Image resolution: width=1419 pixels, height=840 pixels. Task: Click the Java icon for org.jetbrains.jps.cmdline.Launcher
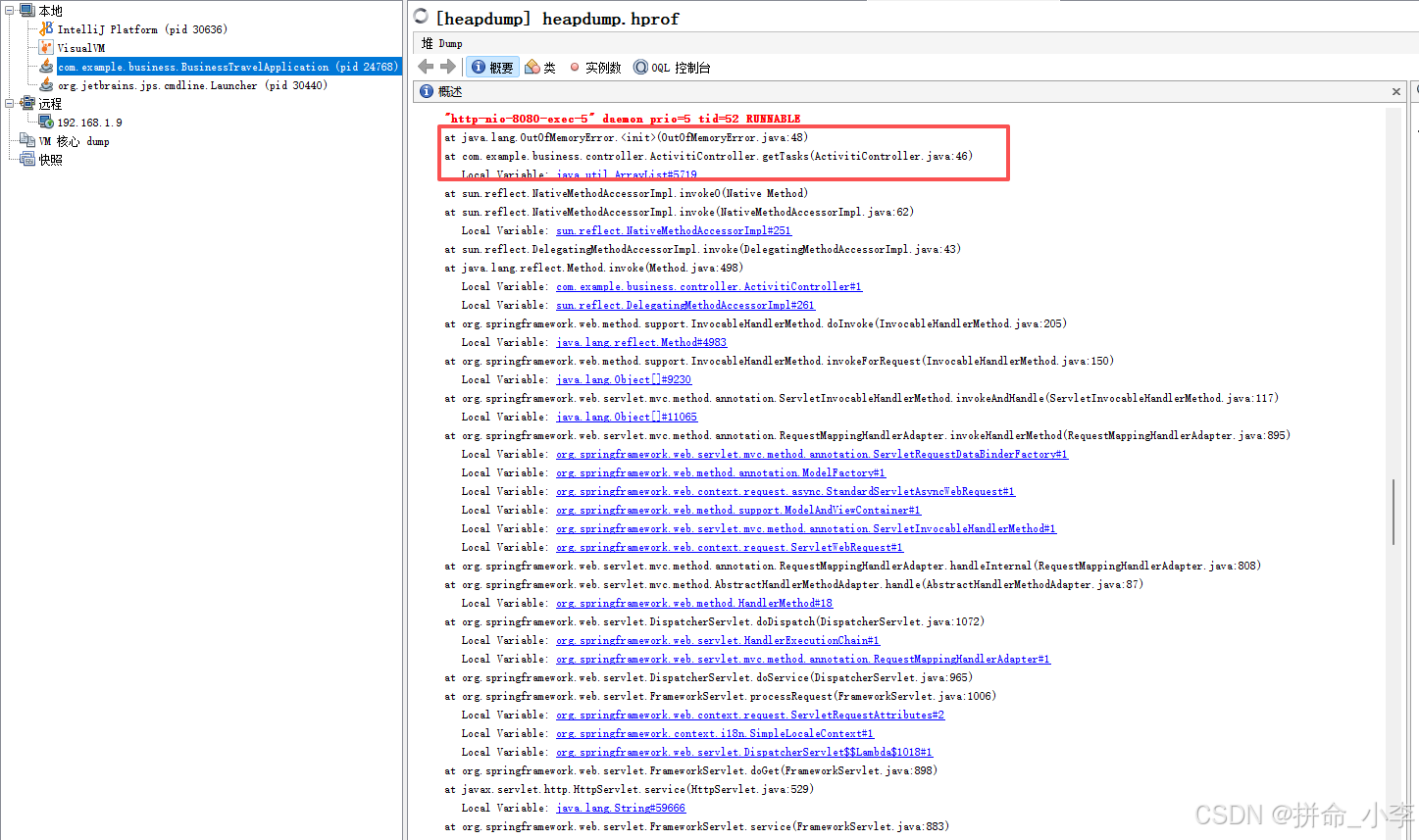[x=46, y=85]
